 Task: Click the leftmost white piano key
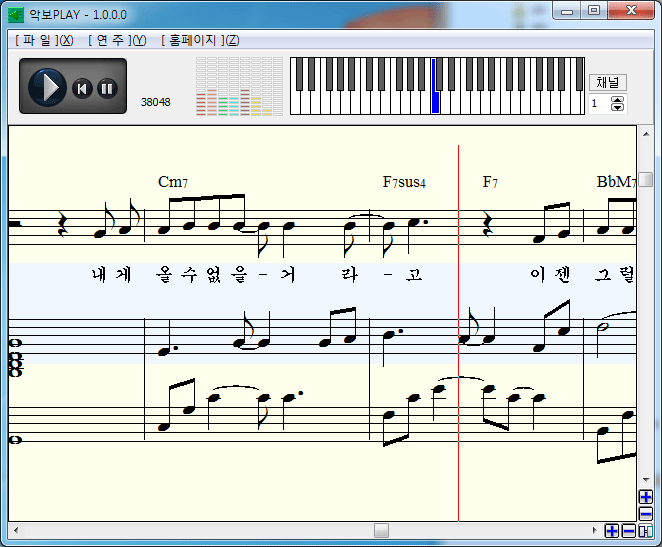294,103
